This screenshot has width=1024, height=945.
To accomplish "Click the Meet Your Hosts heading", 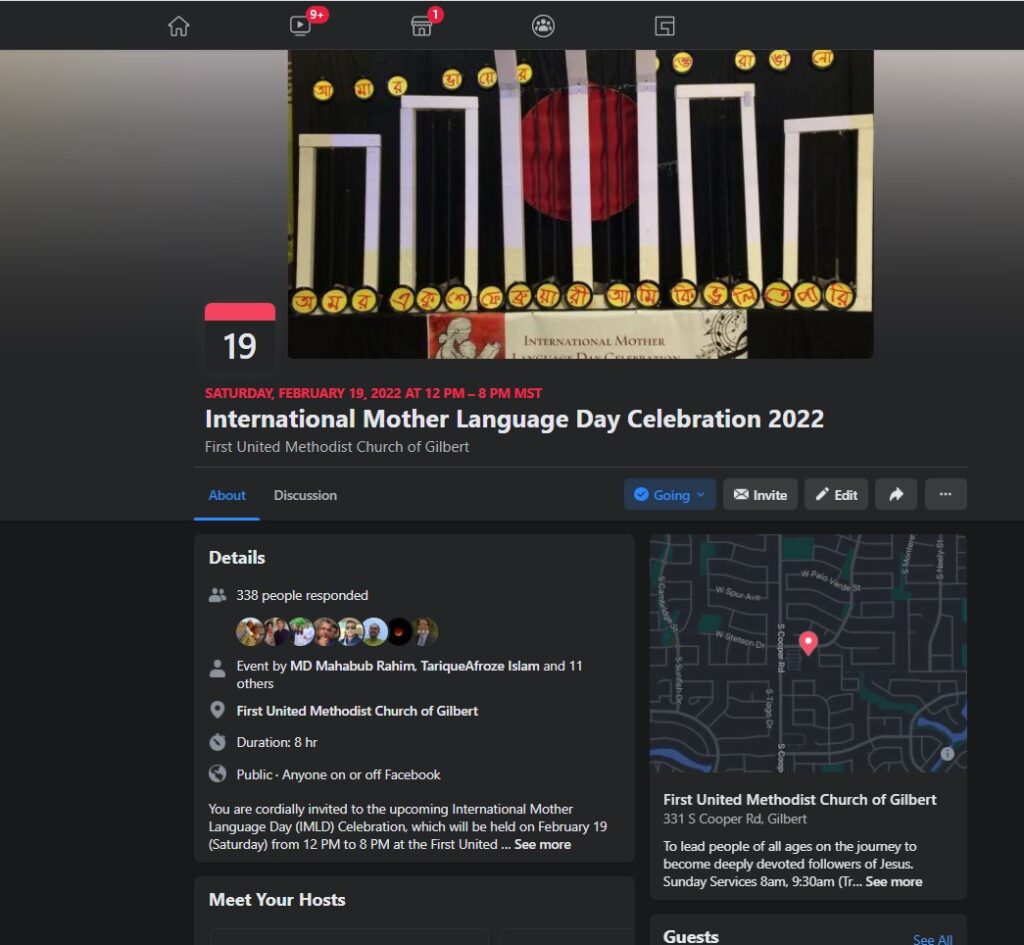I will 277,899.
